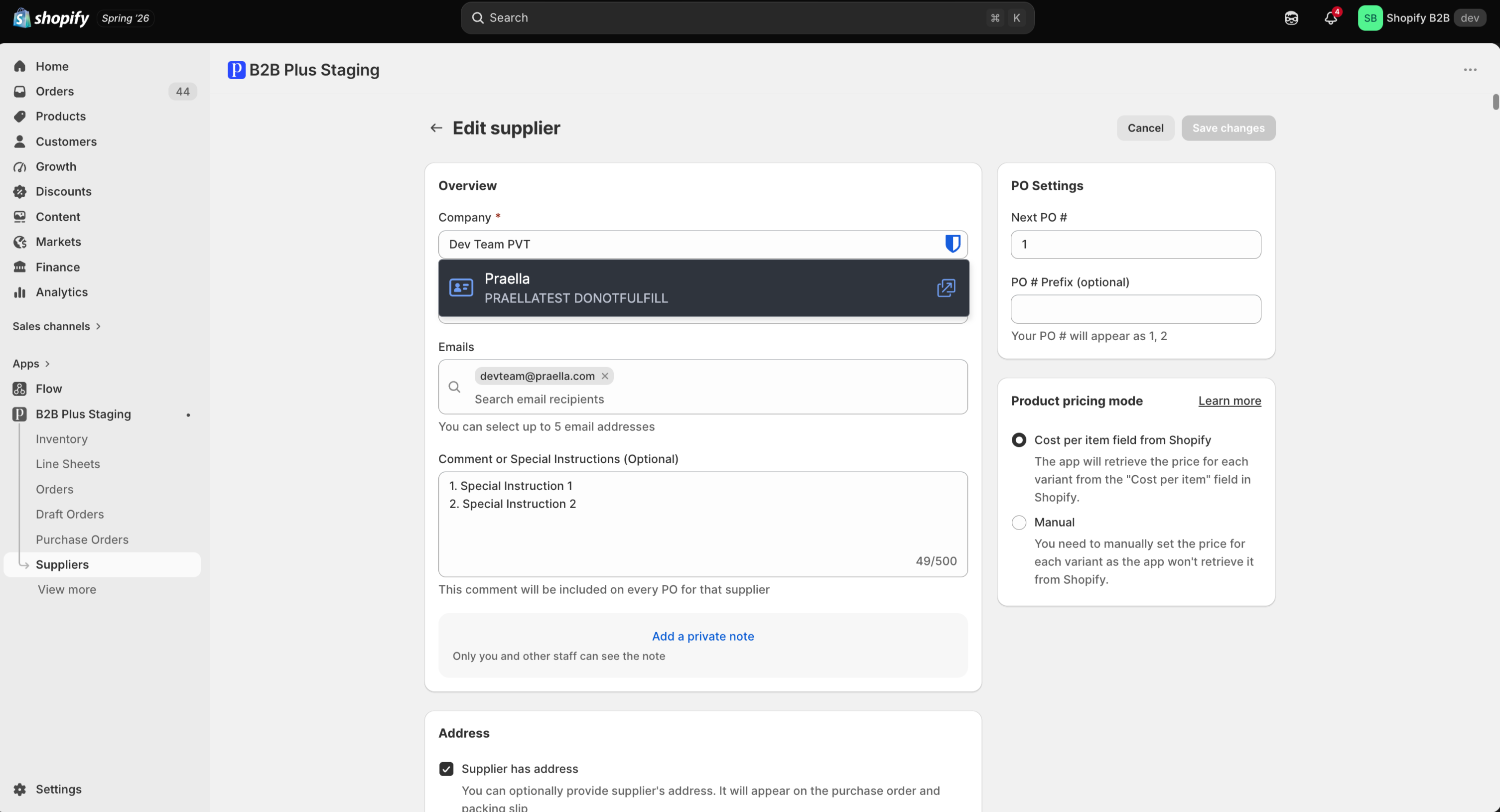Remove devteam@praella.com email chip
This screenshot has height=812, width=1500.
tap(605, 376)
